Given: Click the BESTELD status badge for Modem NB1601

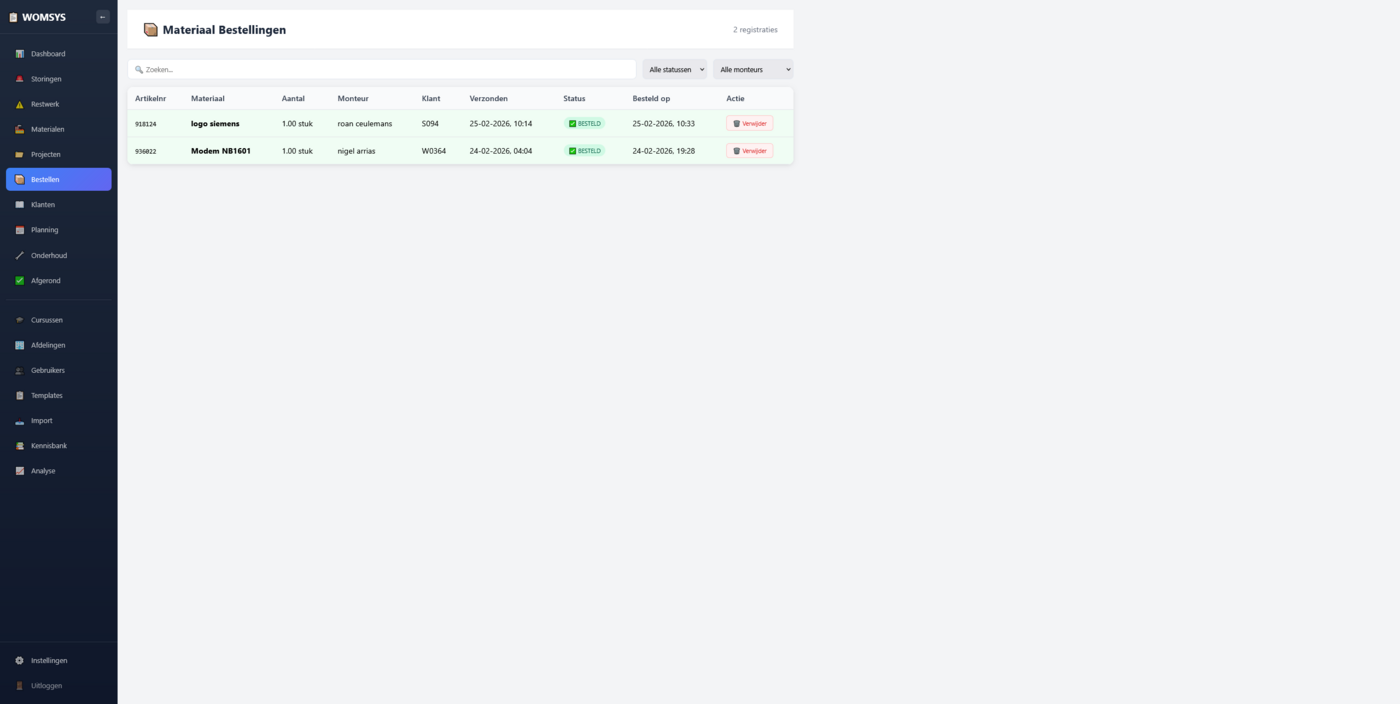Looking at the screenshot, I should 584,151.
